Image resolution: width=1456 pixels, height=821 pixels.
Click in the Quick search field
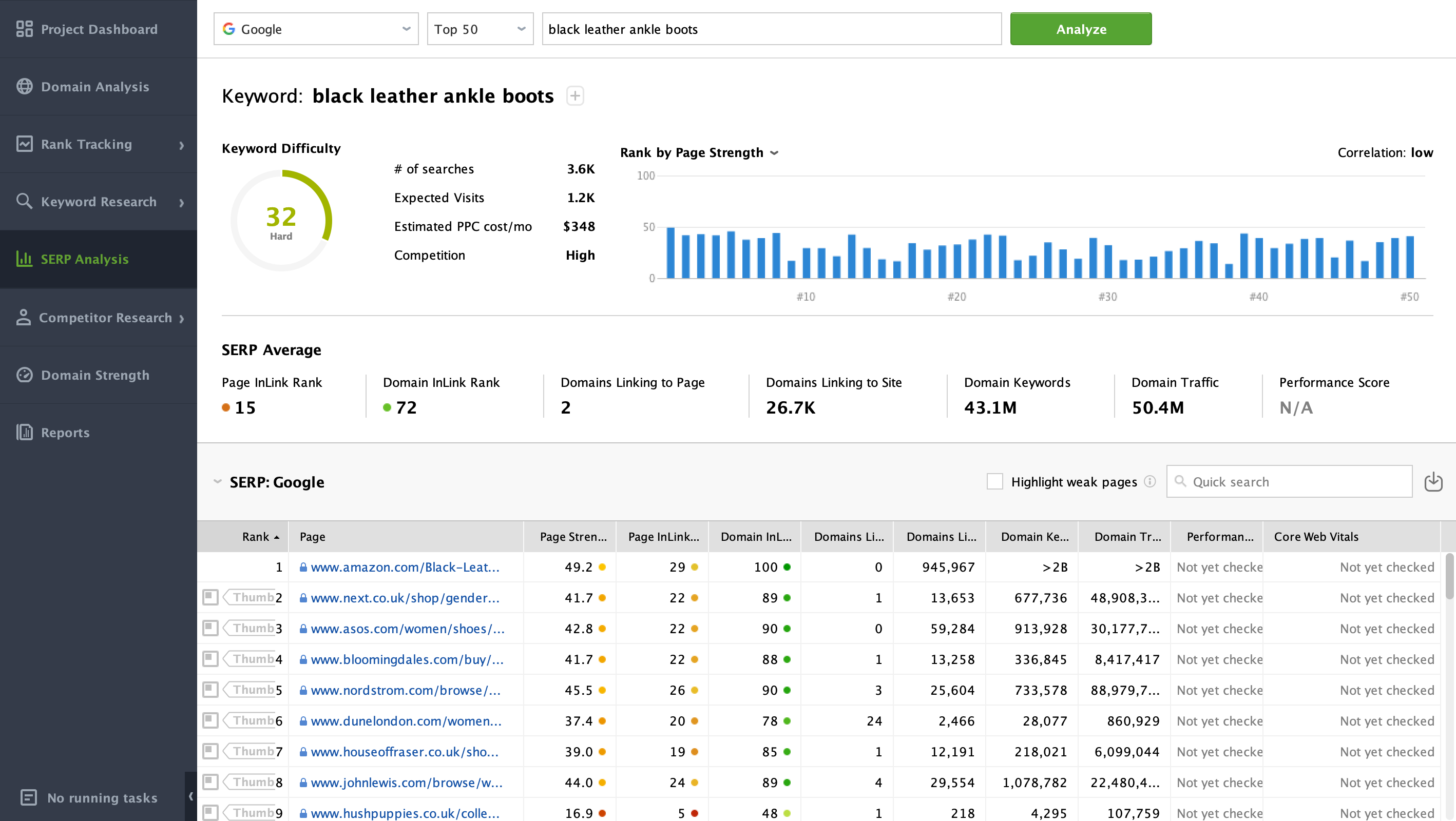click(x=1289, y=481)
